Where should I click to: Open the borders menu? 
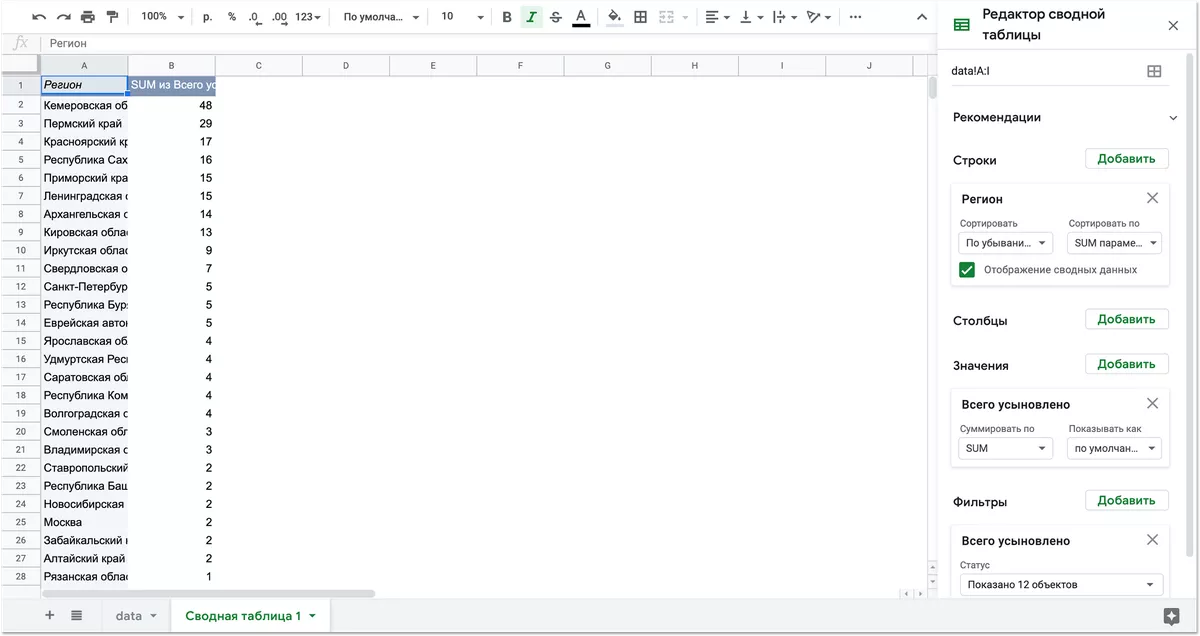point(640,17)
